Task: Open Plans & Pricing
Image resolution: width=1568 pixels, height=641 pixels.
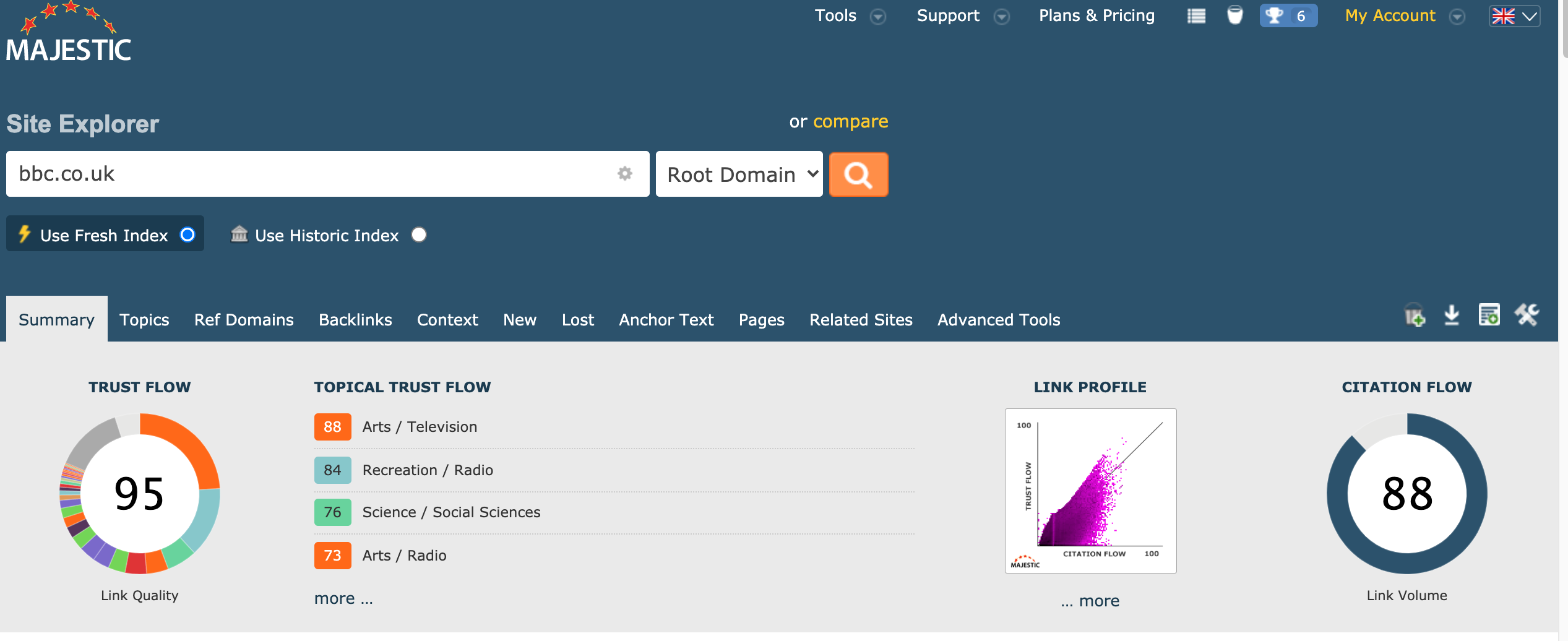Action: pyautogui.click(x=1096, y=15)
